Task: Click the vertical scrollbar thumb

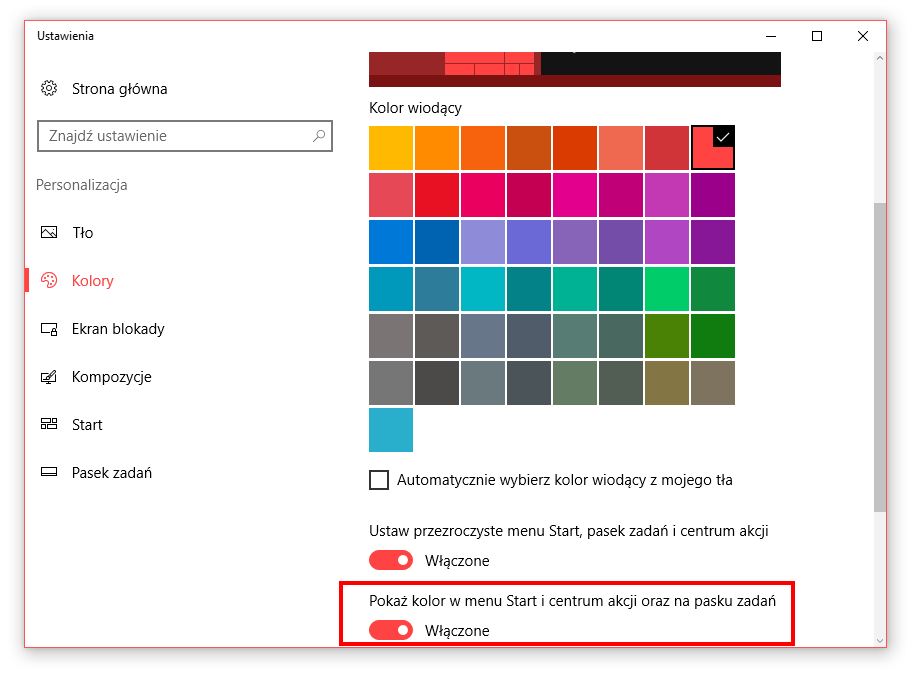Action: 879,357
